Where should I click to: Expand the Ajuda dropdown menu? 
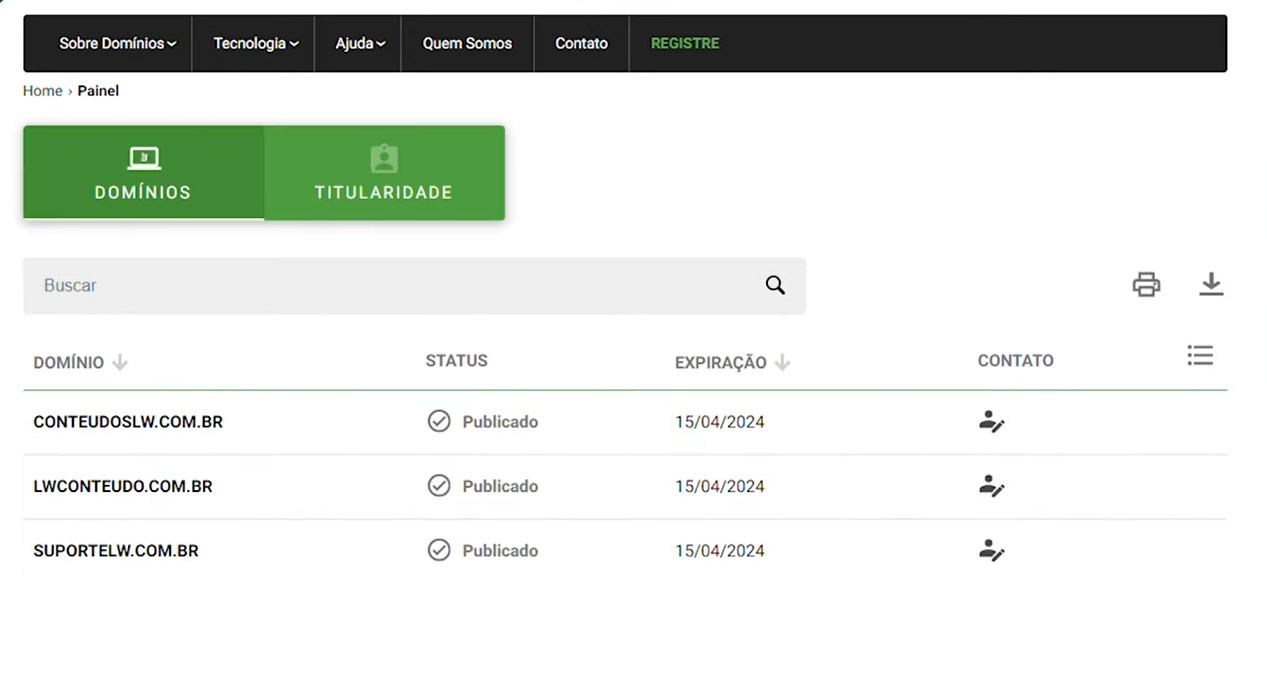[360, 43]
